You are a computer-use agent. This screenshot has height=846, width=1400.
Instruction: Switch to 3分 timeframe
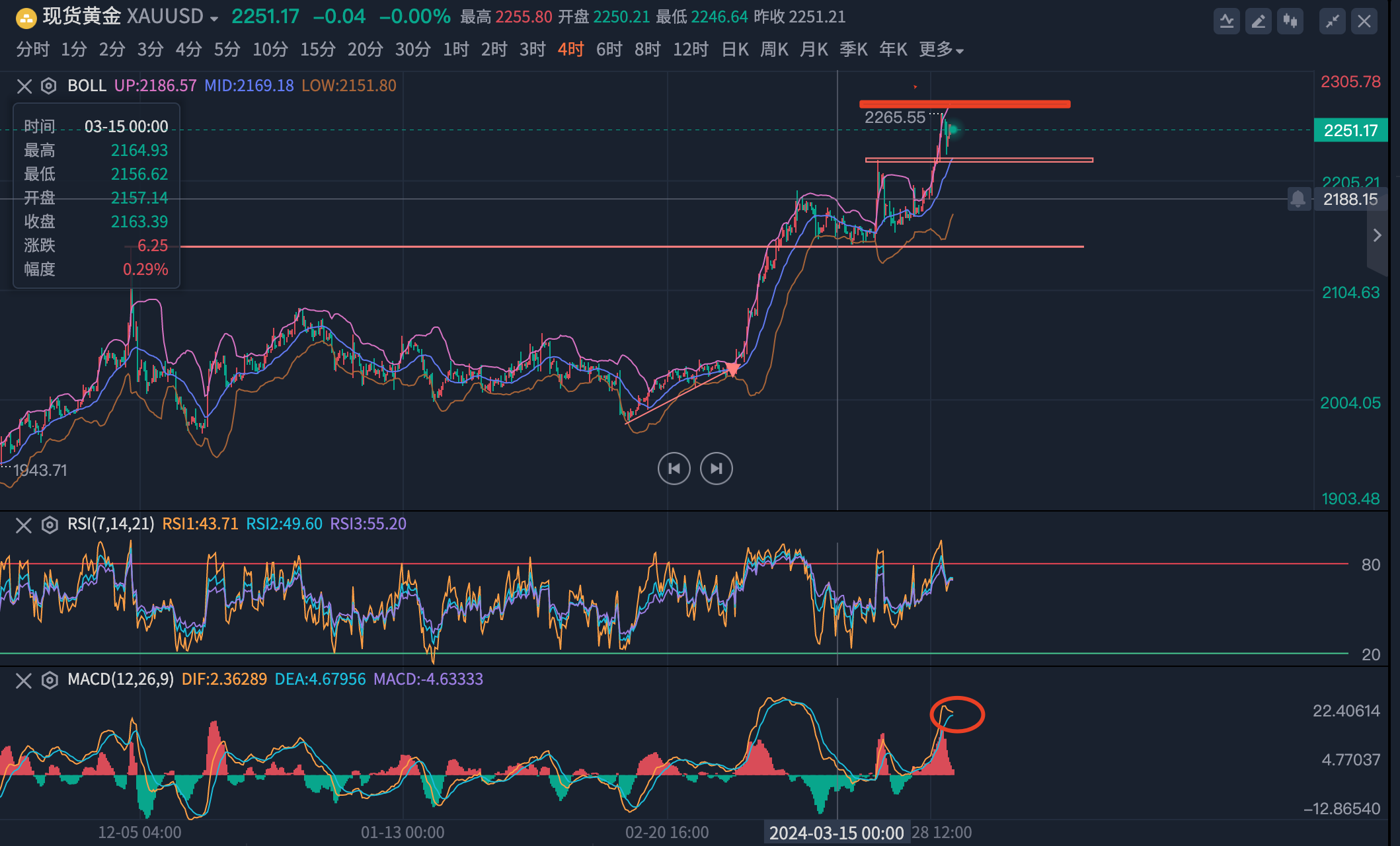coord(151,50)
